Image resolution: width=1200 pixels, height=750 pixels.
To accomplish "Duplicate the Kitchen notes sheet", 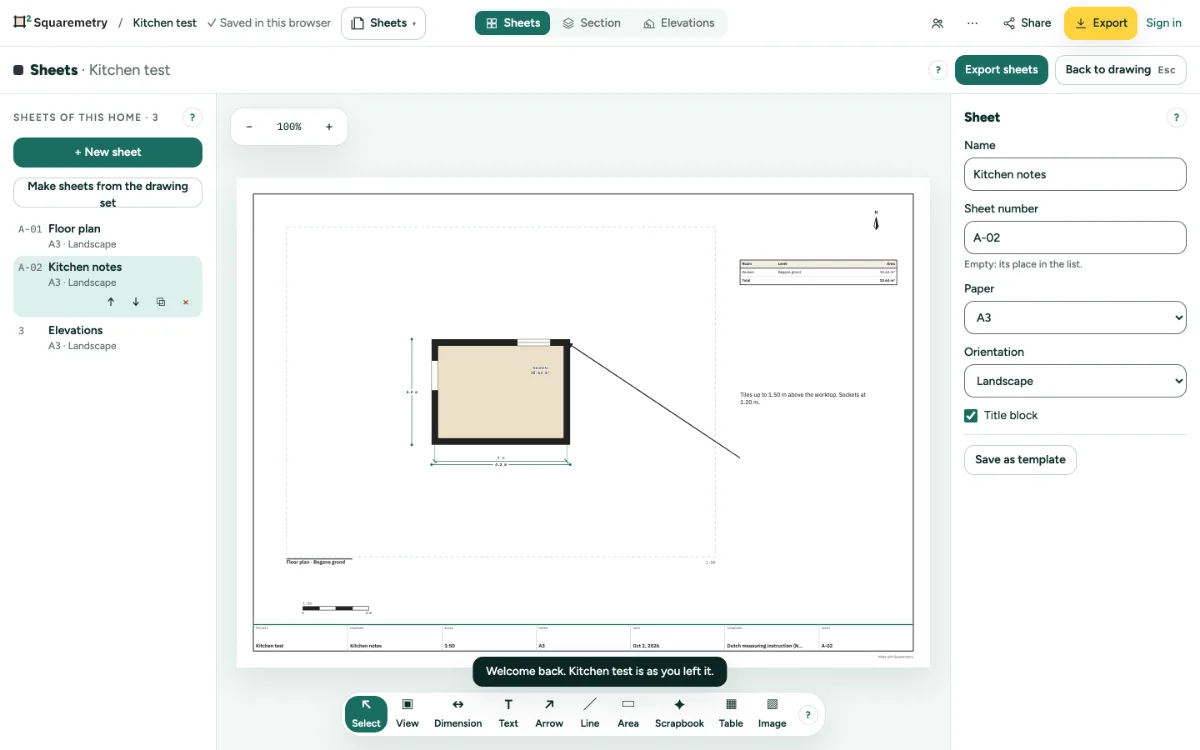I will (x=161, y=302).
